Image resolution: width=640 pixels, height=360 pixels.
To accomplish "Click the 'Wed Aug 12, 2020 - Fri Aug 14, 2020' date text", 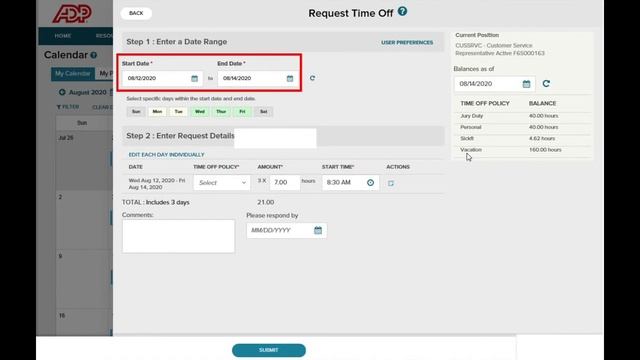I will (x=157, y=184).
